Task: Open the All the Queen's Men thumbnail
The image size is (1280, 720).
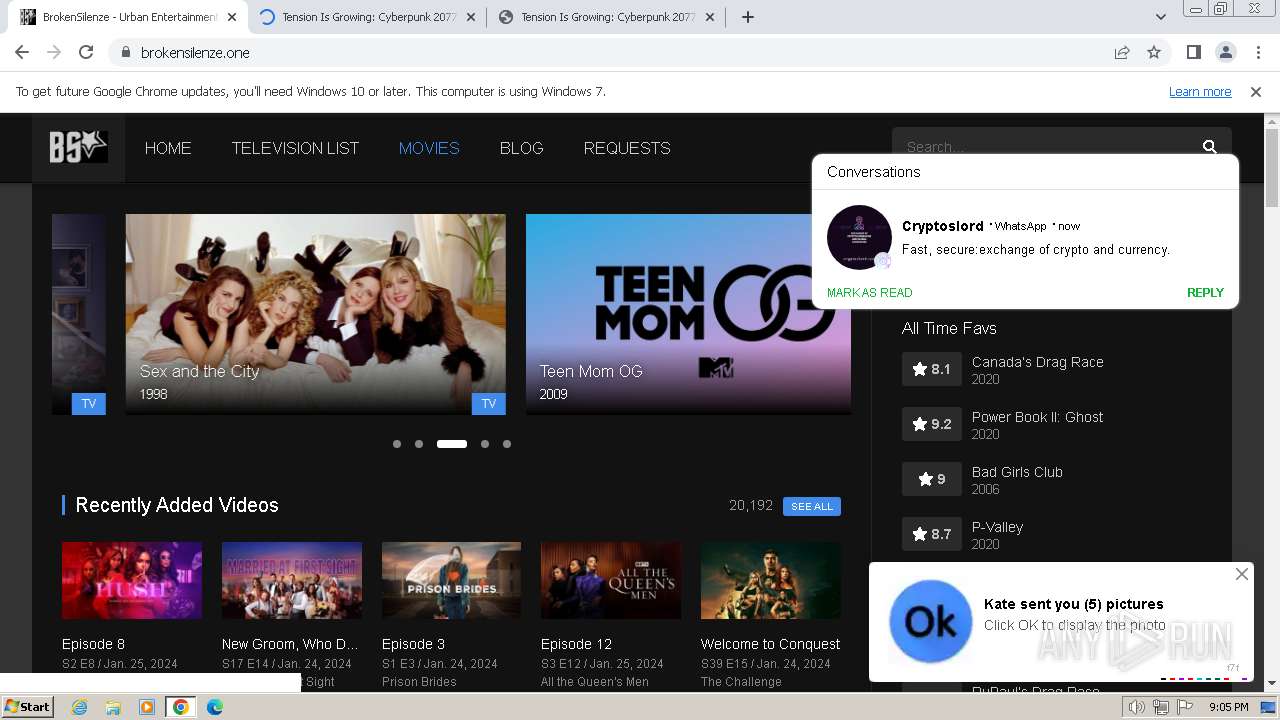Action: (x=611, y=581)
